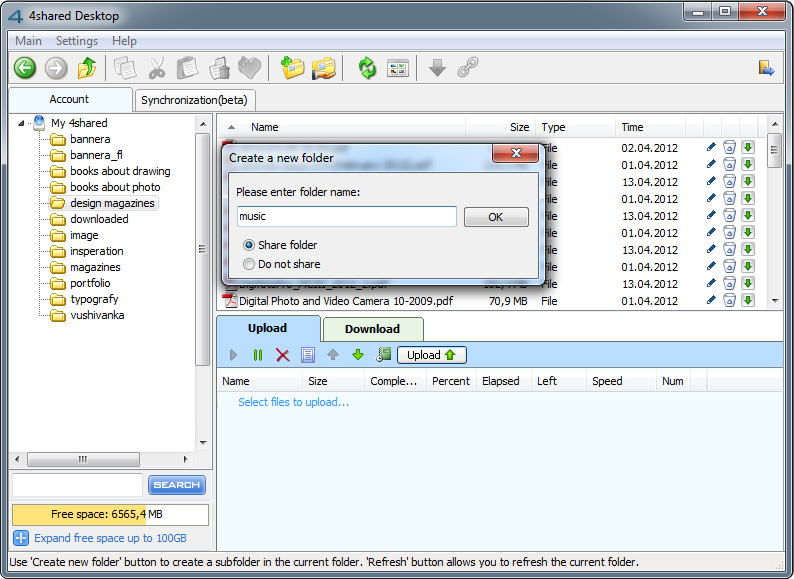Click the Copy documents toolbar icon
Viewport: 794px width, 579px height.
(x=125, y=68)
